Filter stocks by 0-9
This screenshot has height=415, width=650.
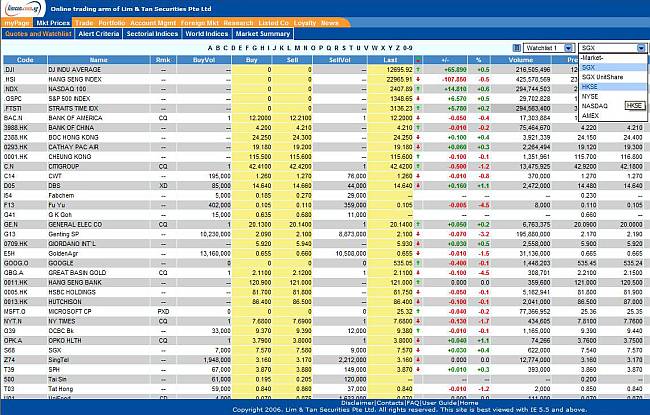[x=407, y=48]
